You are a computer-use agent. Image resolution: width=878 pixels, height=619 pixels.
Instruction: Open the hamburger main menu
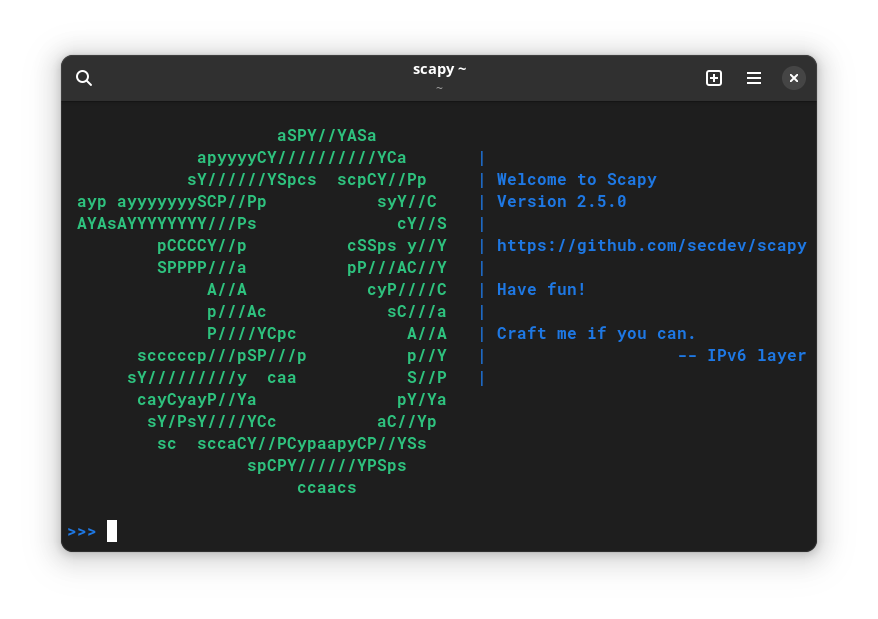754,78
